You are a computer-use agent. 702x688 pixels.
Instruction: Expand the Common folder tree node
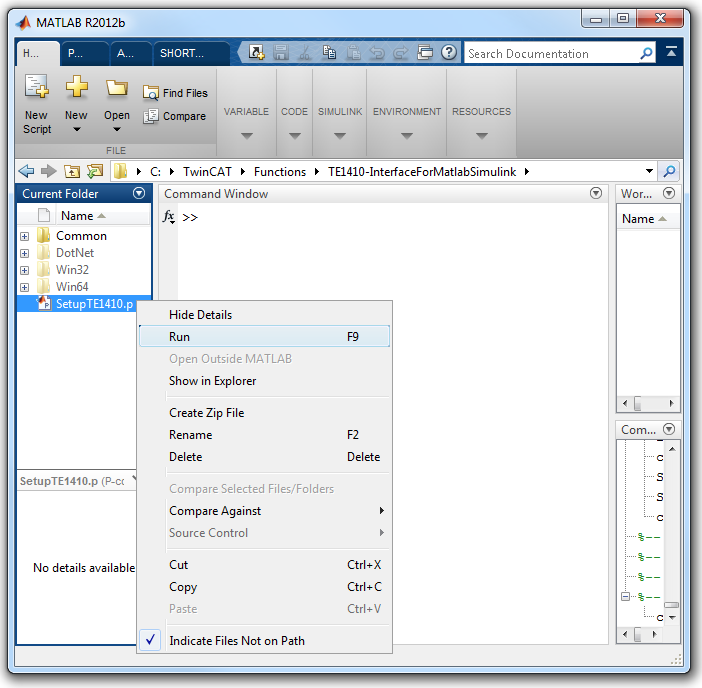click(25, 236)
